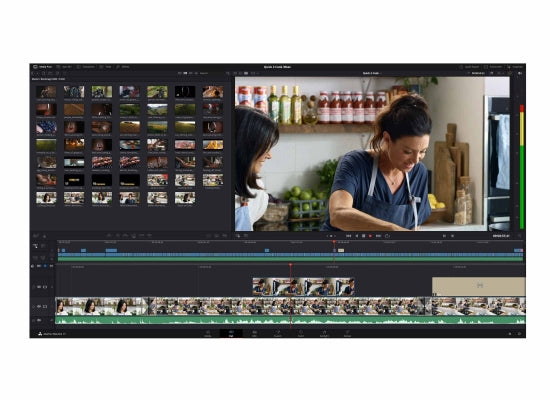Jump to the first frame with transport
This screenshot has width=550, height=400.
(x=349, y=236)
